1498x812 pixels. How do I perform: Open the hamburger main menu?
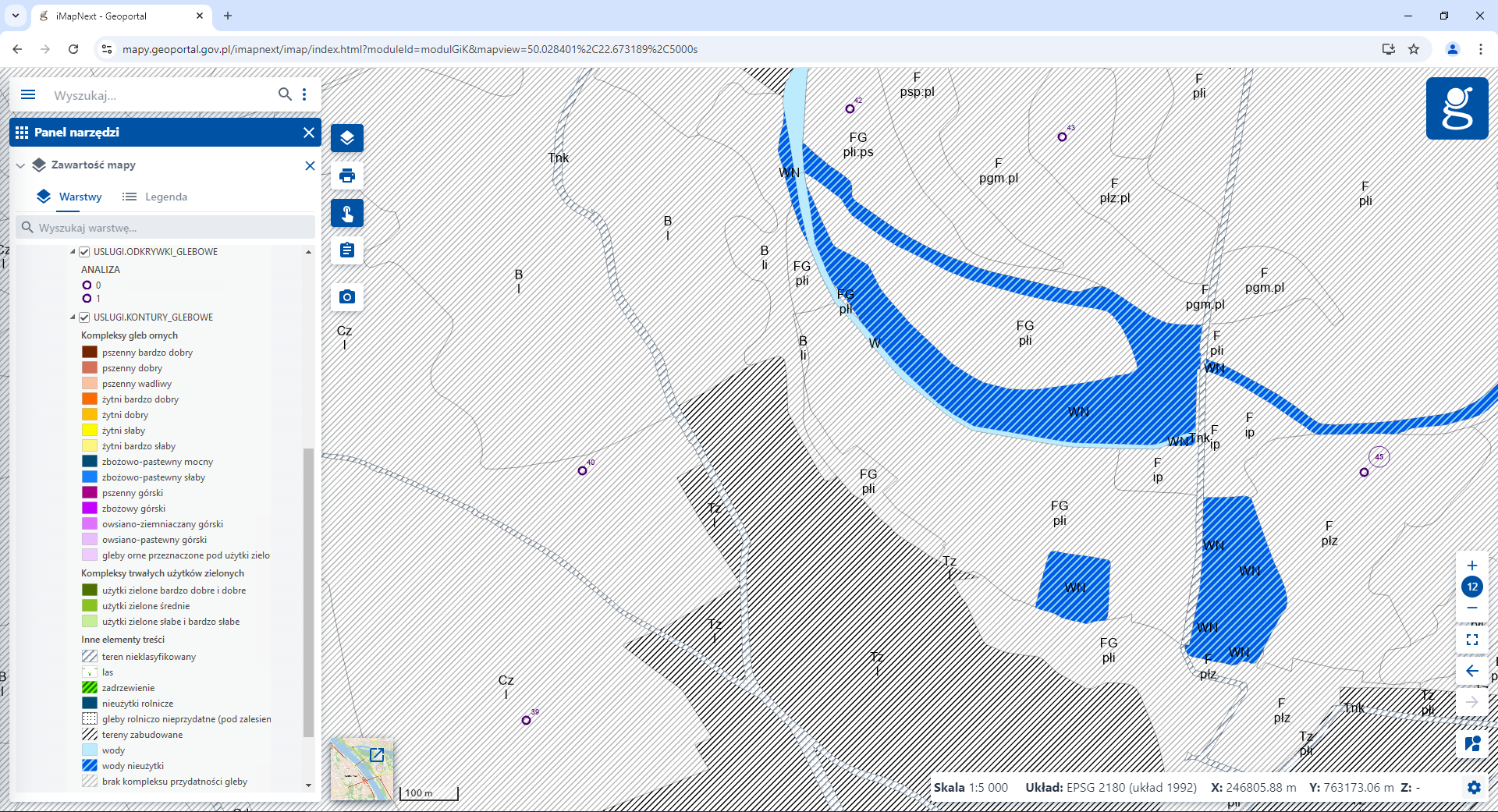coord(28,95)
